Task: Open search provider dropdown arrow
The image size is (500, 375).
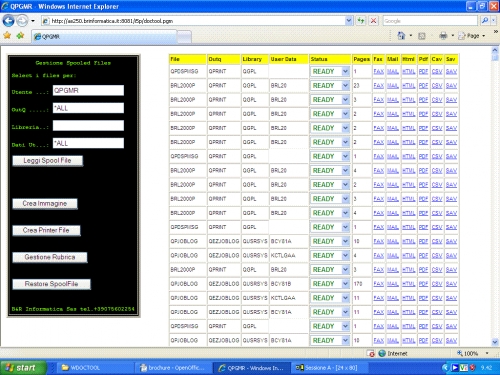Action: point(493,21)
